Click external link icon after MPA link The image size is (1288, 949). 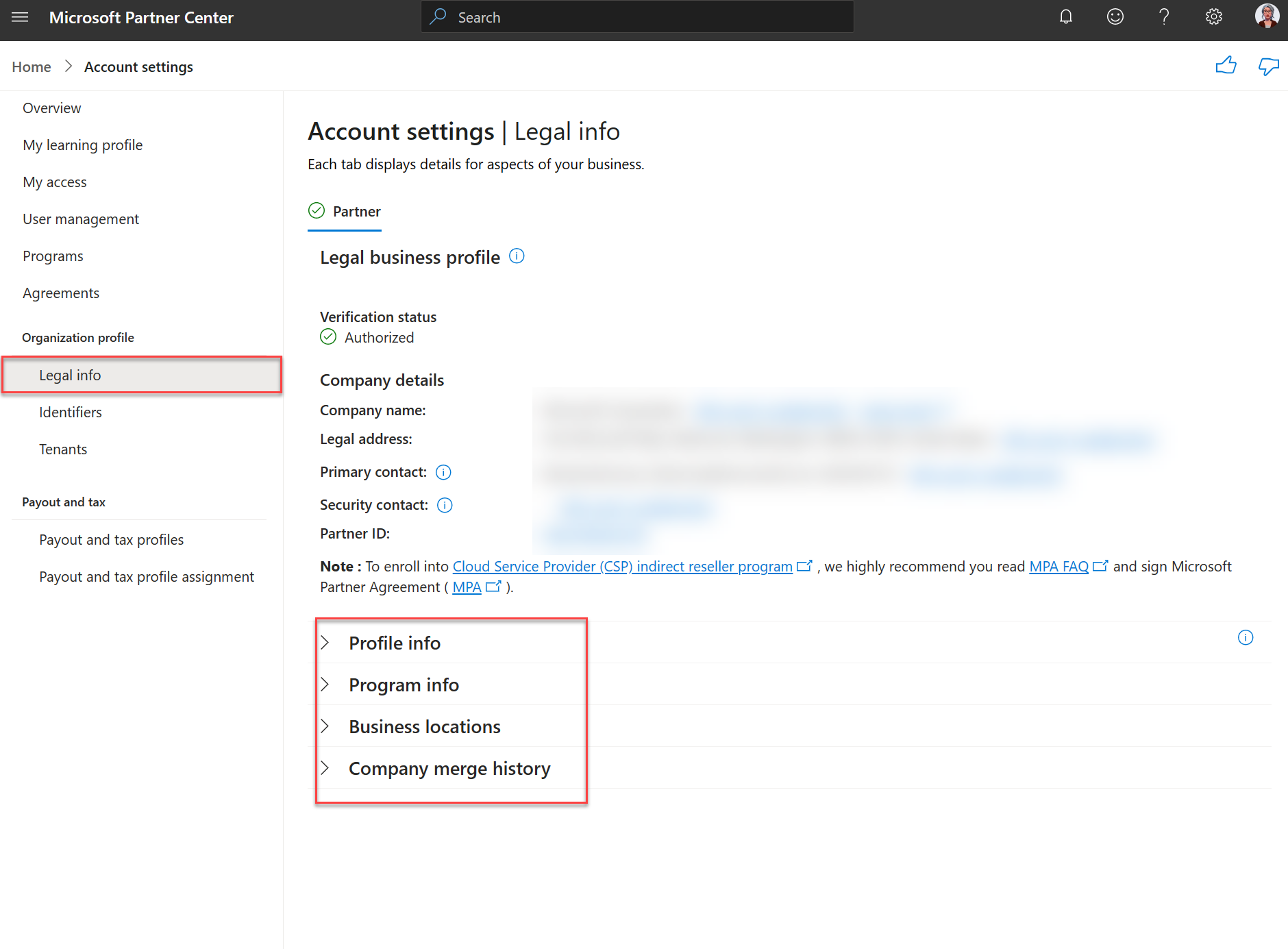point(493,587)
